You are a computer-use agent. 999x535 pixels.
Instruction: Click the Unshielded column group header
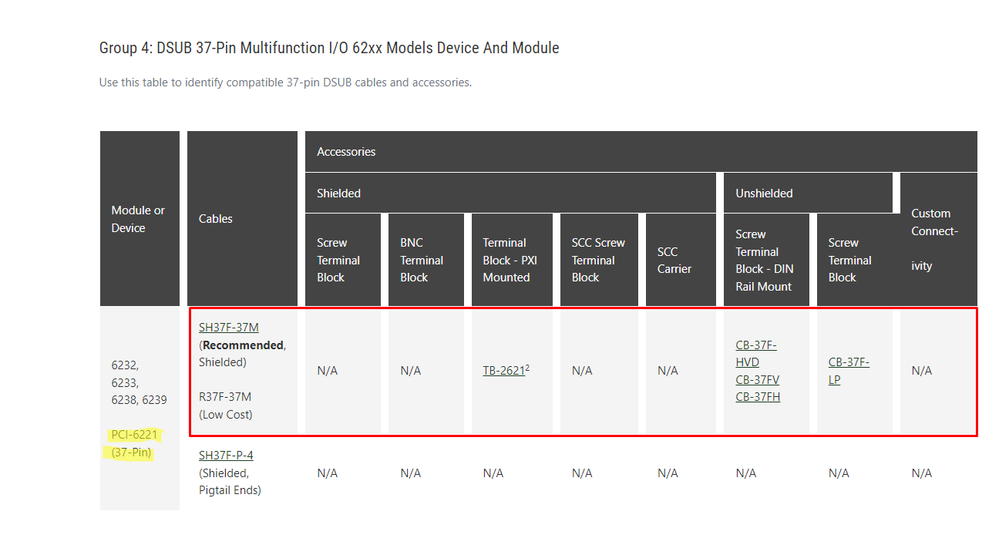coord(764,193)
